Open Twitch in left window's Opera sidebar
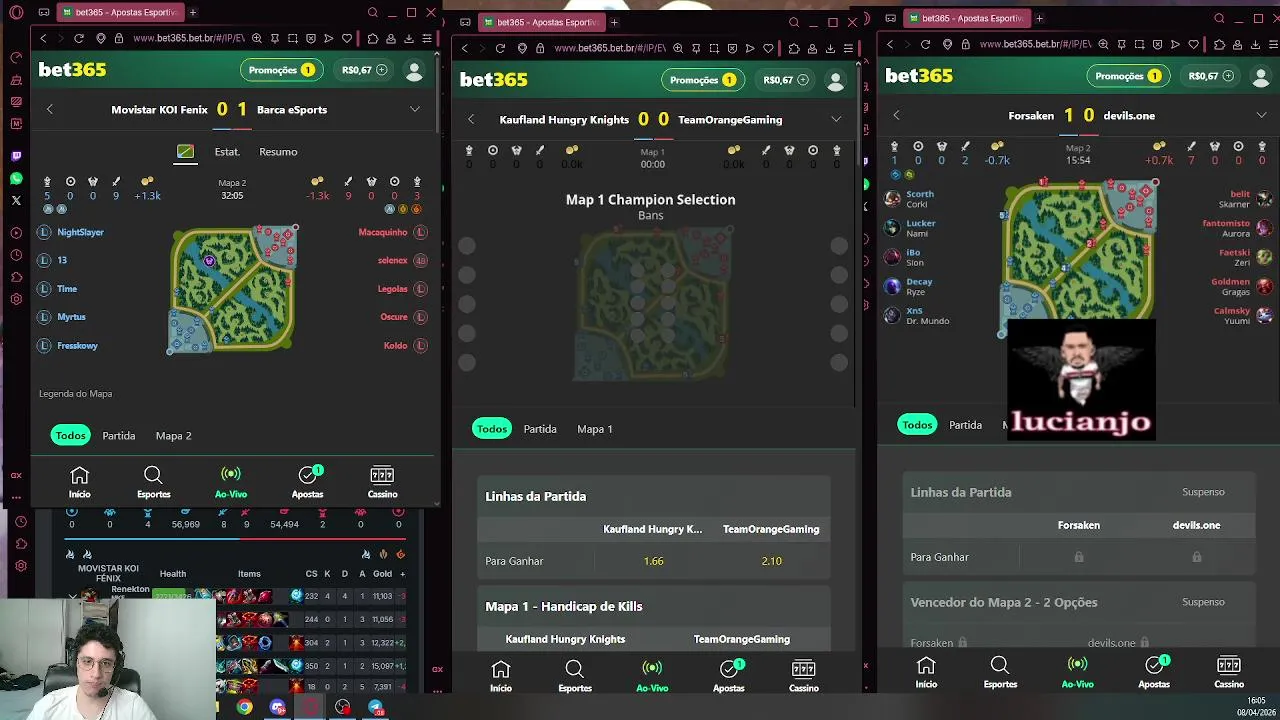 pyautogui.click(x=16, y=156)
